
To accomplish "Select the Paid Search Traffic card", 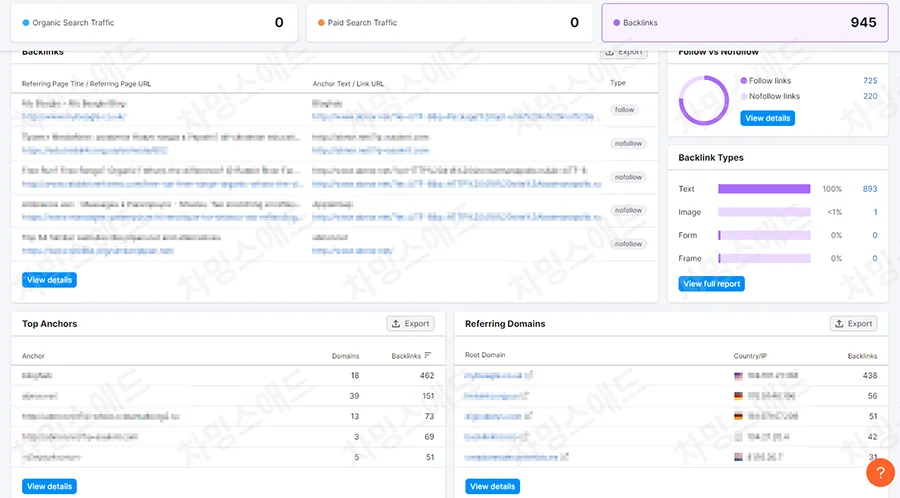I will pos(447,23).
